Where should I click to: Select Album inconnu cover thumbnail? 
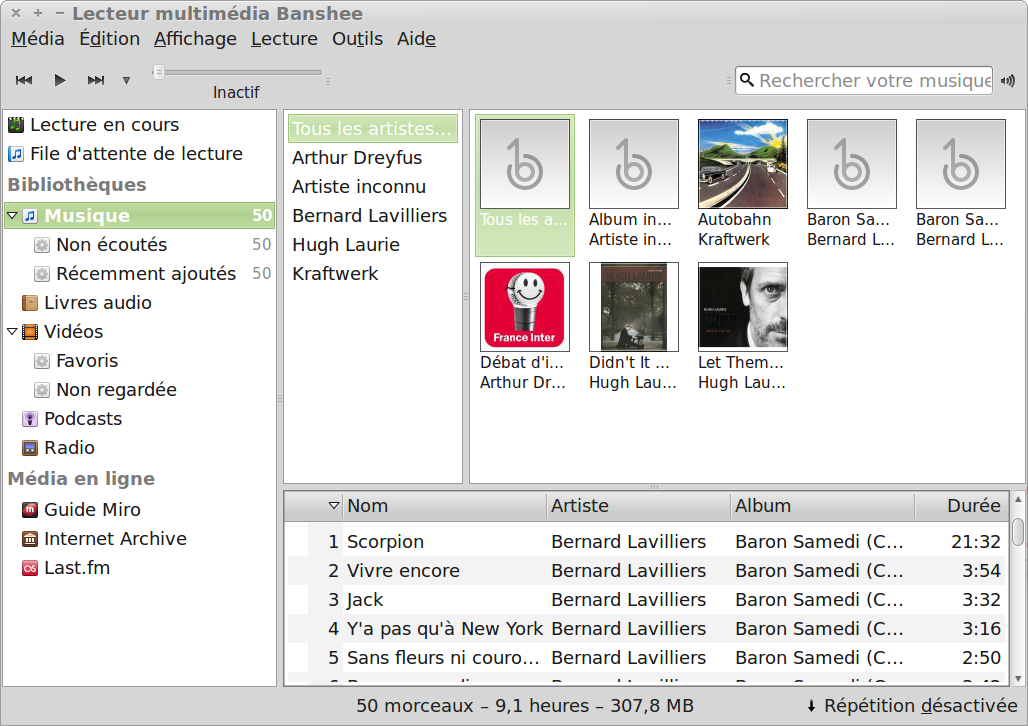633,164
